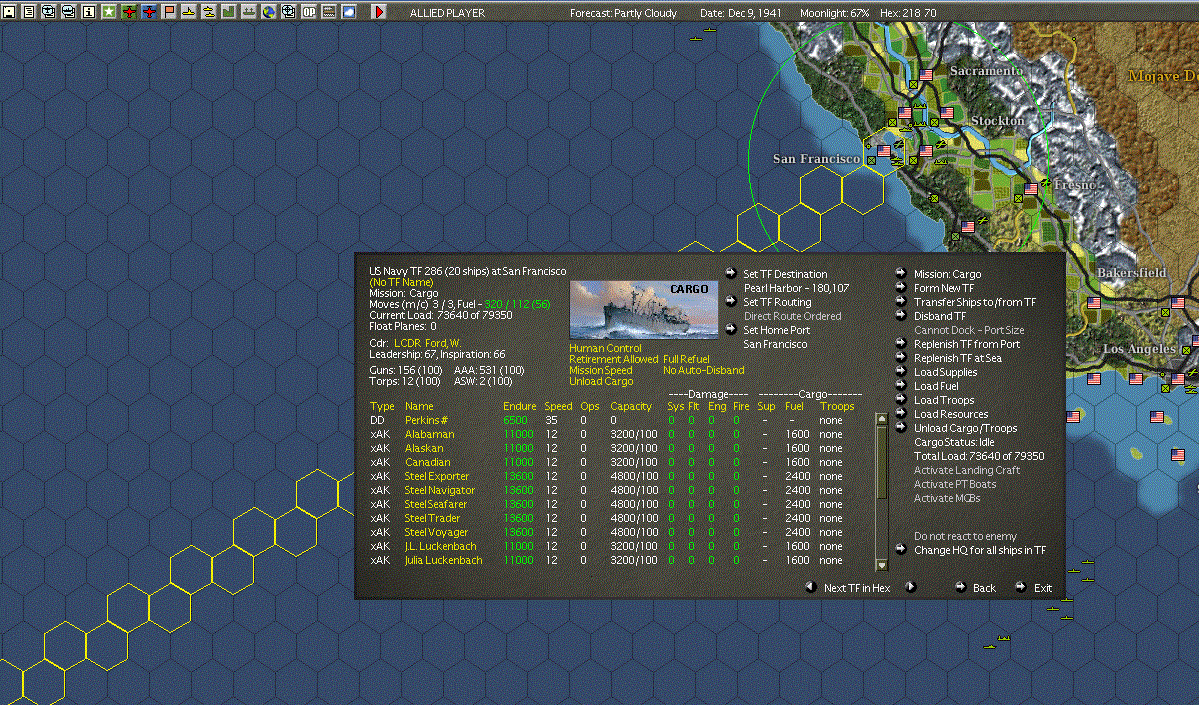Click the red plane on green icon
1199x705 pixels.
[129, 12]
